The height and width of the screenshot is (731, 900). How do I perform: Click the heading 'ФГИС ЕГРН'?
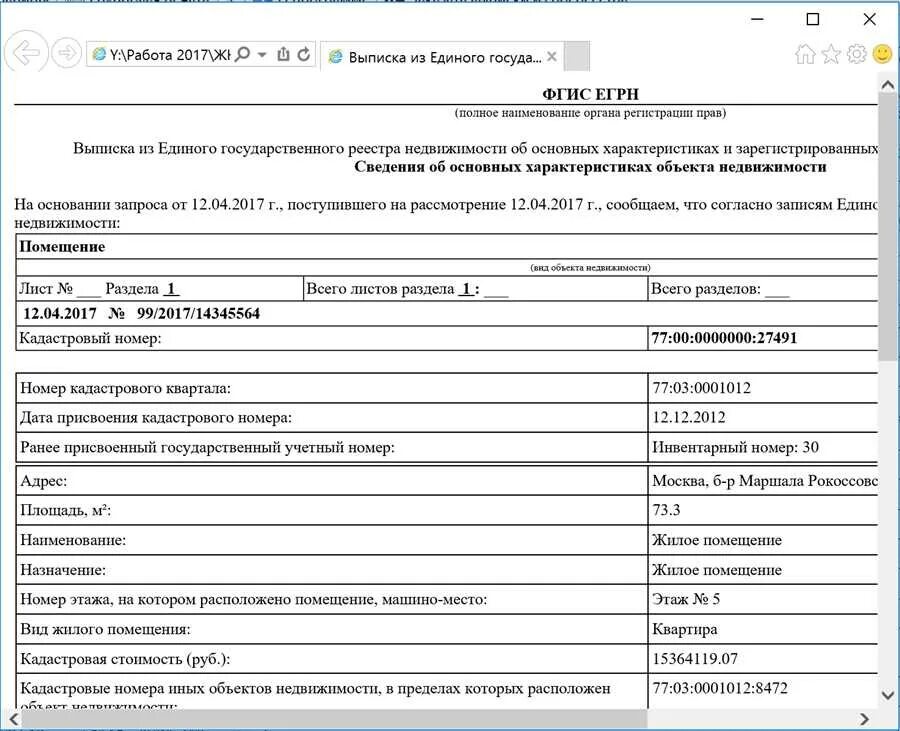(x=590, y=94)
